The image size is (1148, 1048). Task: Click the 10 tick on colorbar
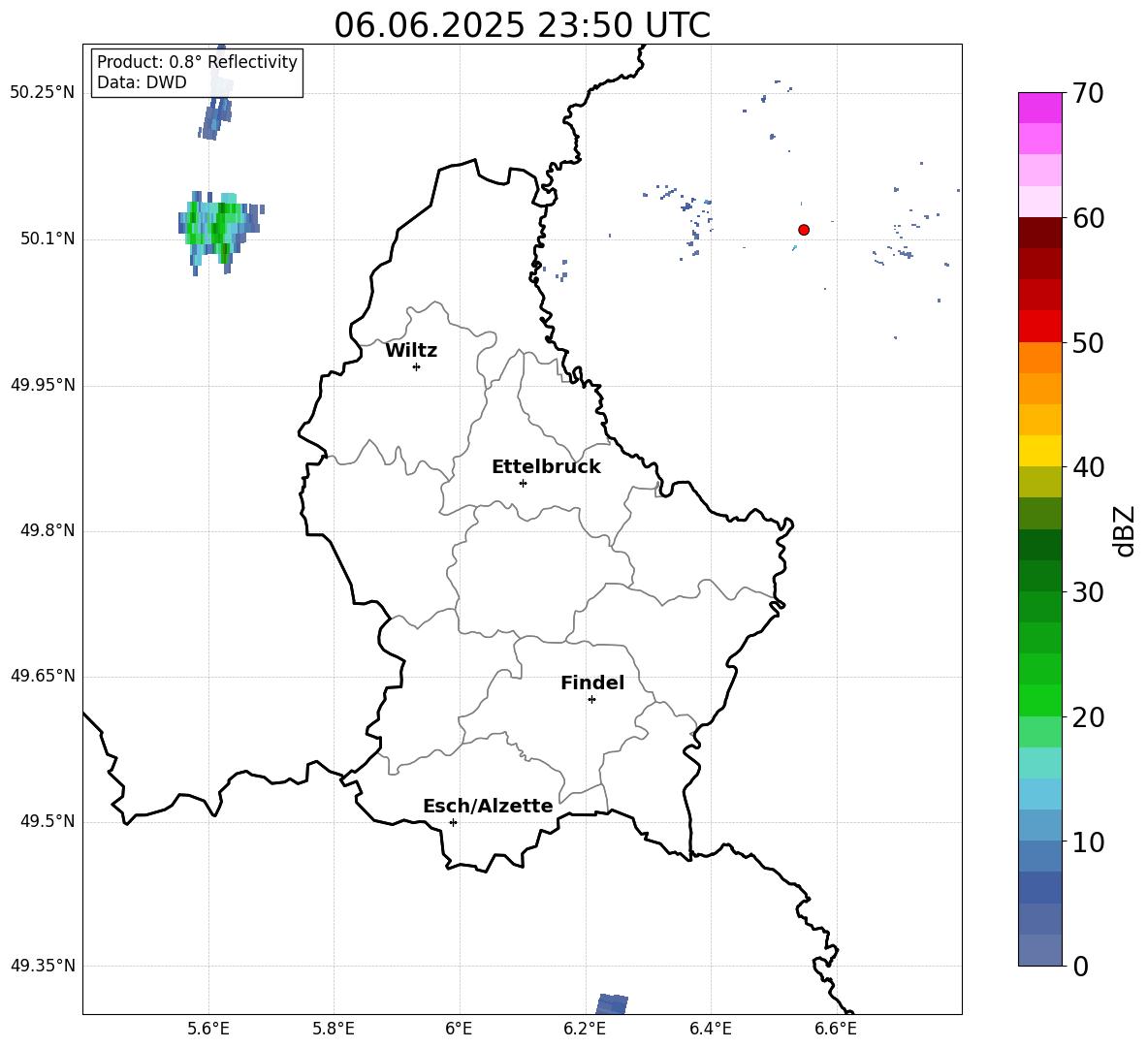(1088, 842)
